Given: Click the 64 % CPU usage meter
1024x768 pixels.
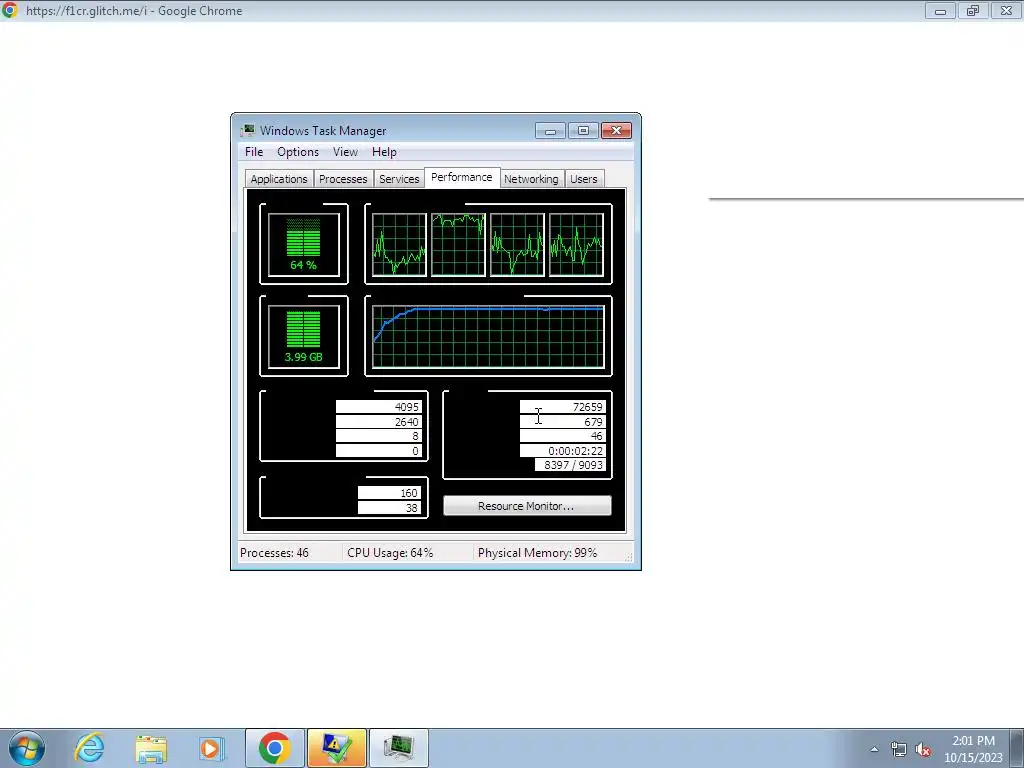Looking at the screenshot, I should [304, 244].
